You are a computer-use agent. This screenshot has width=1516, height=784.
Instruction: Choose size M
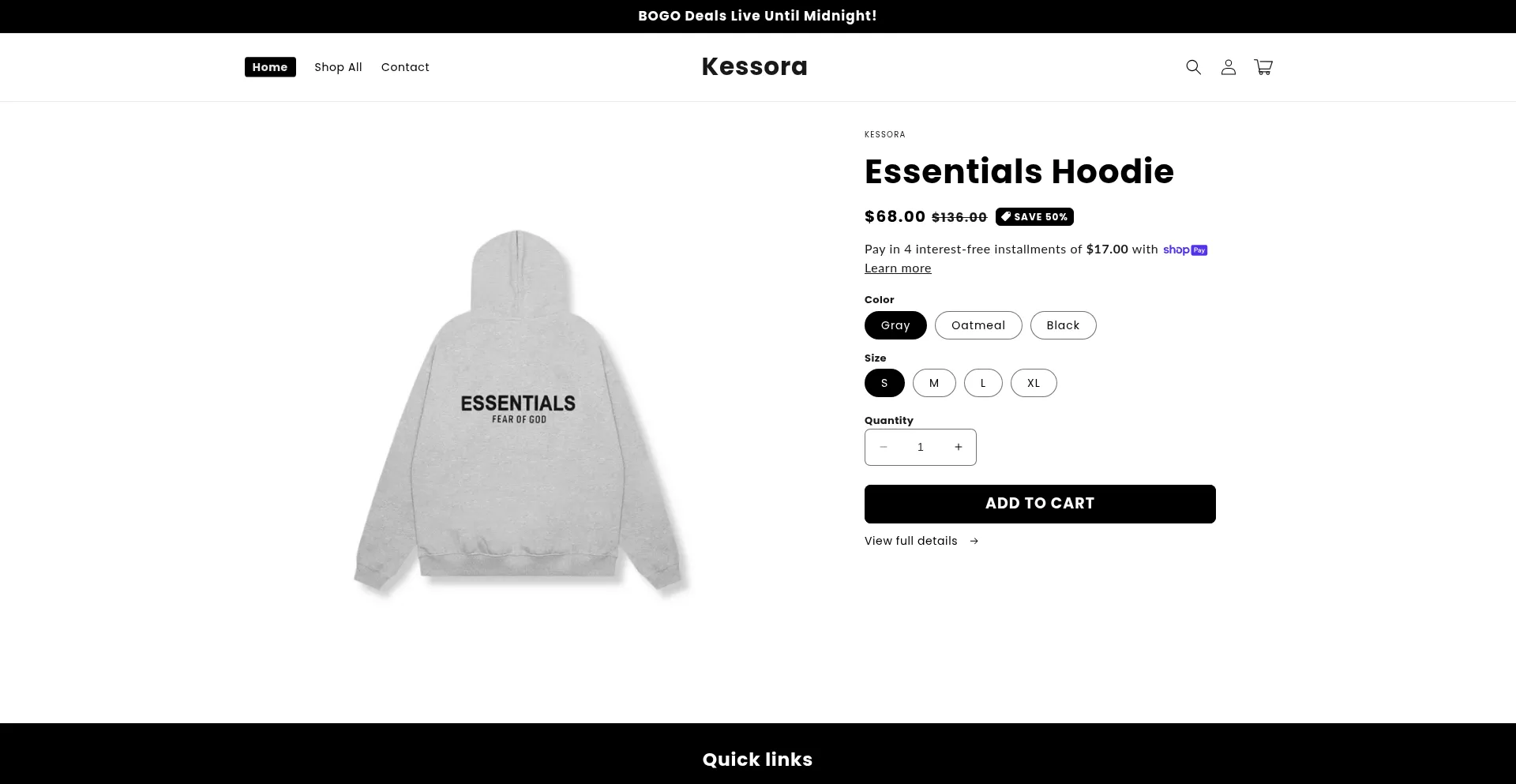934,383
